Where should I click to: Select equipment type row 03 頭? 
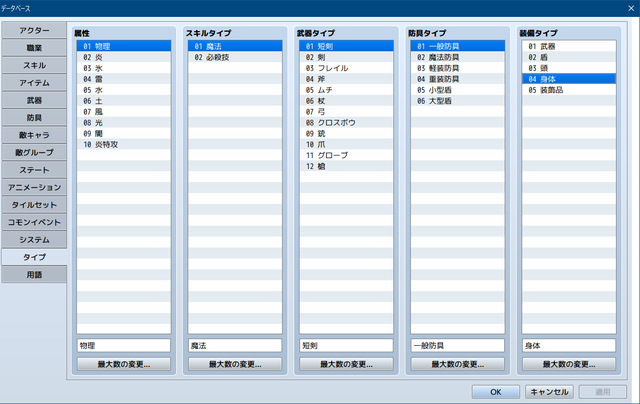point(569,68)
